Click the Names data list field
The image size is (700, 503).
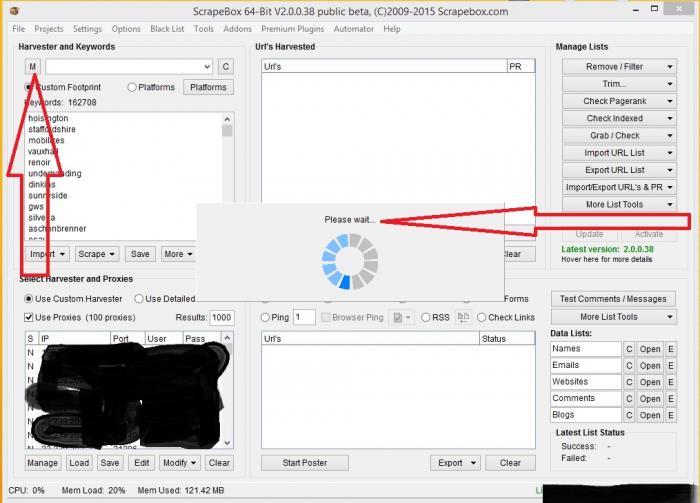click(586, 349)
